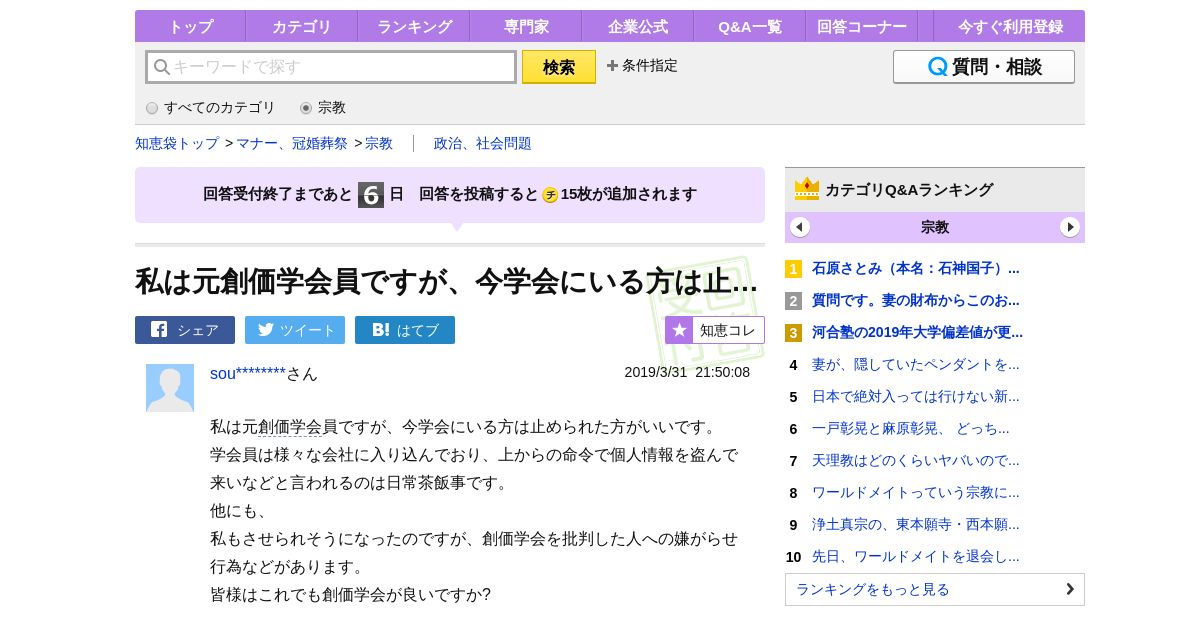Open 条件指定 search options

point(642,65)
